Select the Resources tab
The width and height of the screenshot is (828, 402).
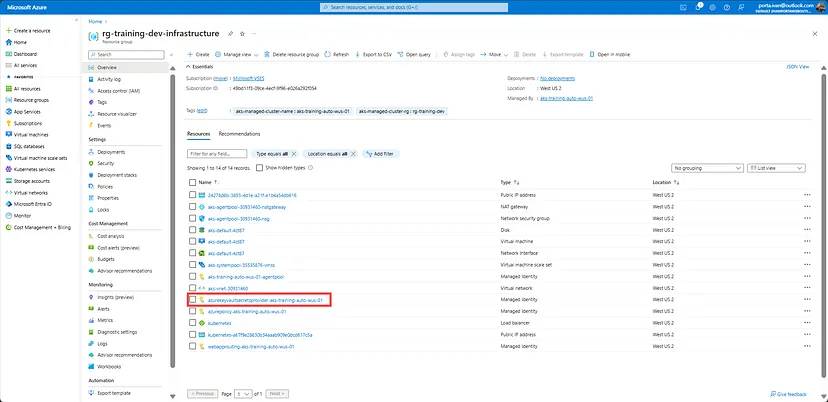tap(199, 134)
